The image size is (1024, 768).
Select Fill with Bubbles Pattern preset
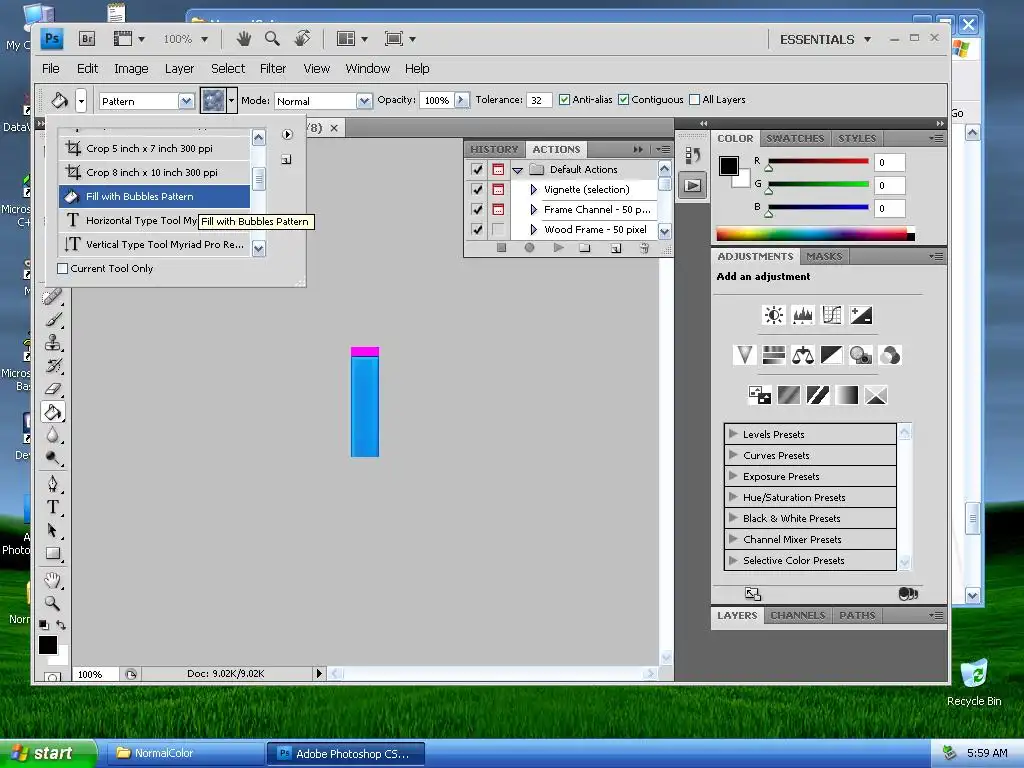point(154,197)
